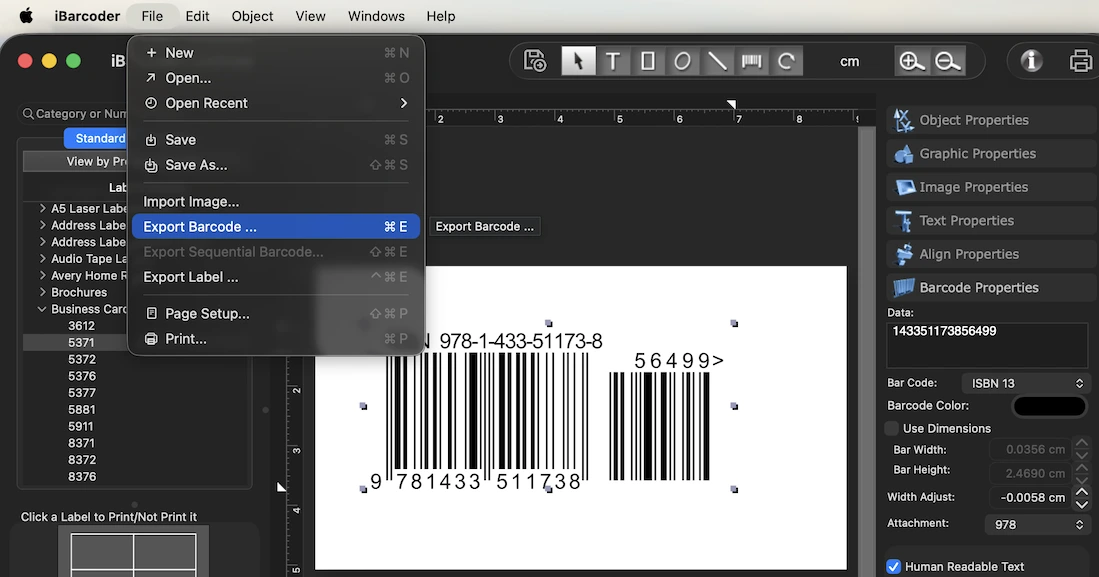Enable the Use Dimensions checkbox
This screenshot has height=577, width=1099.
892,428
